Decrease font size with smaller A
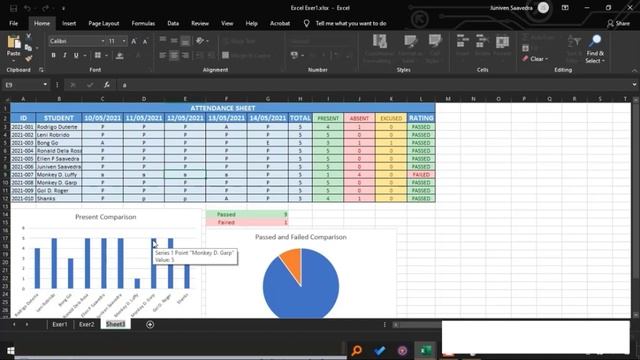 click(x=145, y=41)
